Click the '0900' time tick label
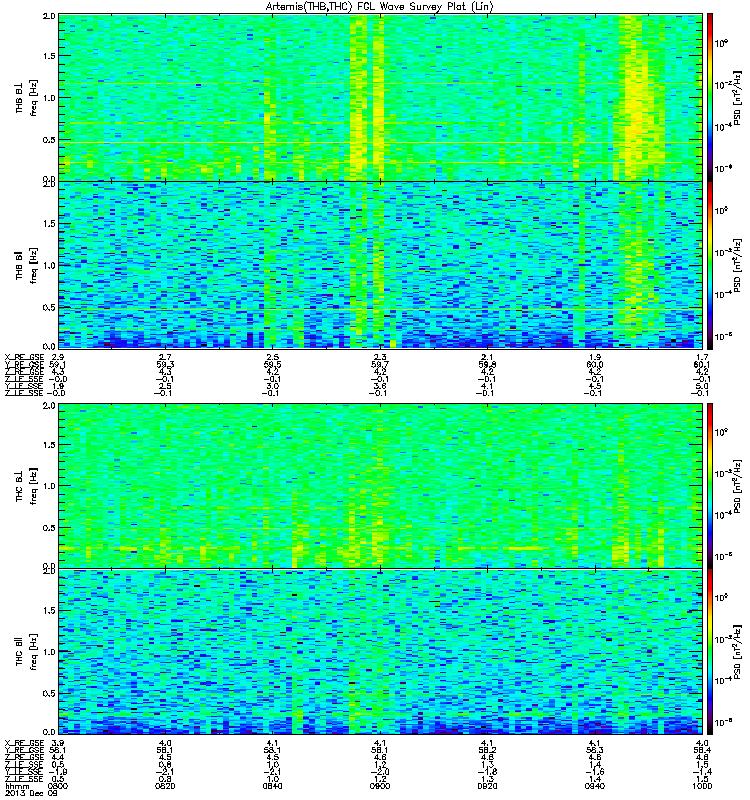The height and width of the screenshot is (800, 750). [380, 786]
